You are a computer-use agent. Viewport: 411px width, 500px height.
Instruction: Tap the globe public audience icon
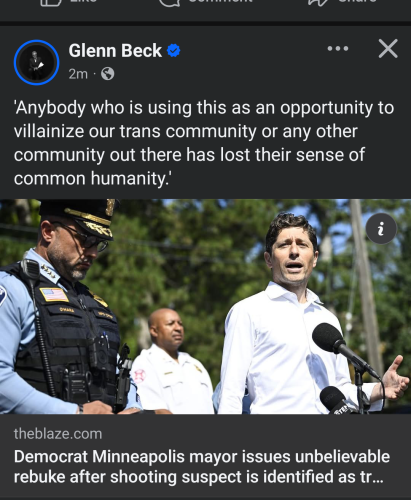107,74
